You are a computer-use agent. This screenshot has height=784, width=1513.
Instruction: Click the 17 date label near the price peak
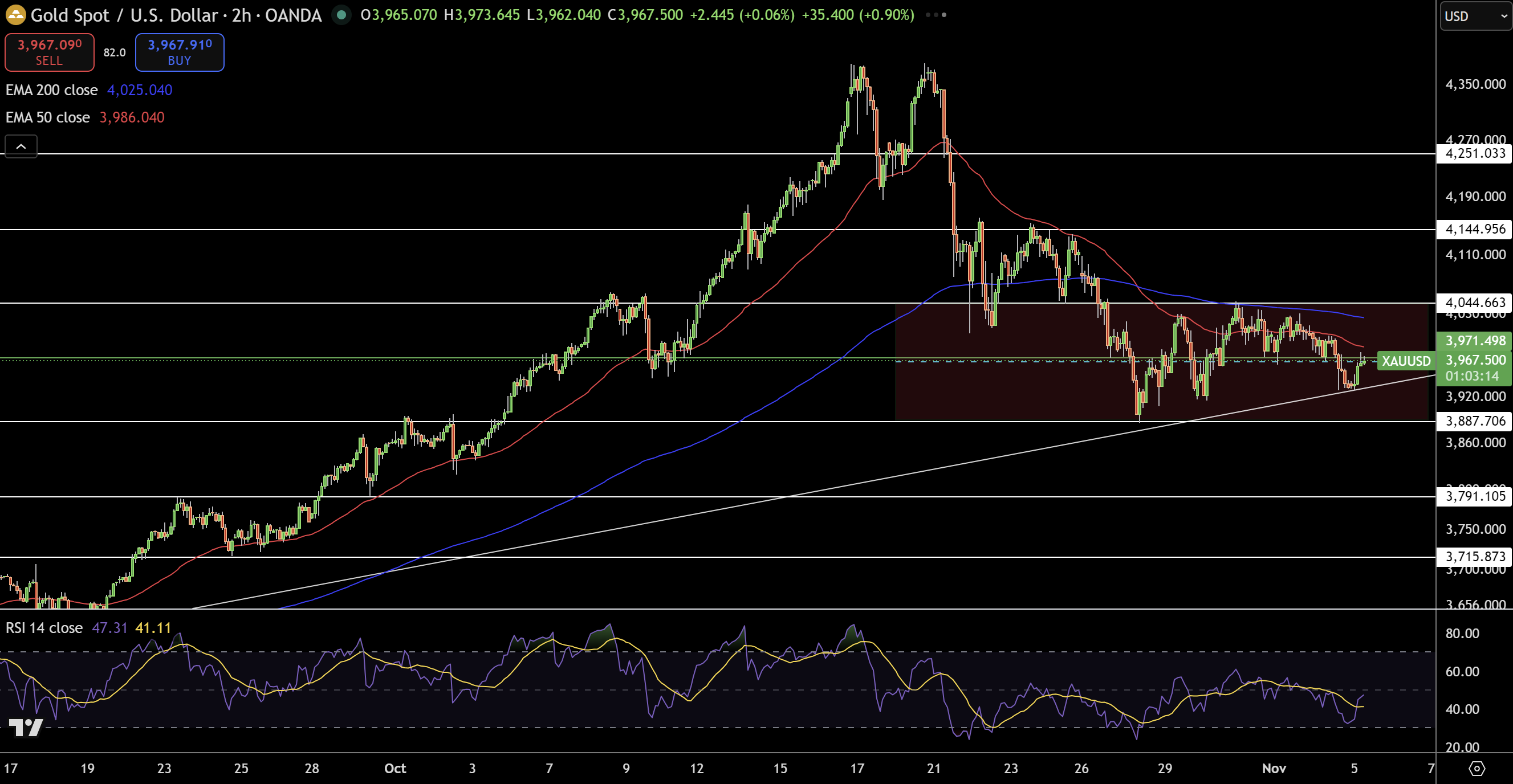(x=857, y=768)
